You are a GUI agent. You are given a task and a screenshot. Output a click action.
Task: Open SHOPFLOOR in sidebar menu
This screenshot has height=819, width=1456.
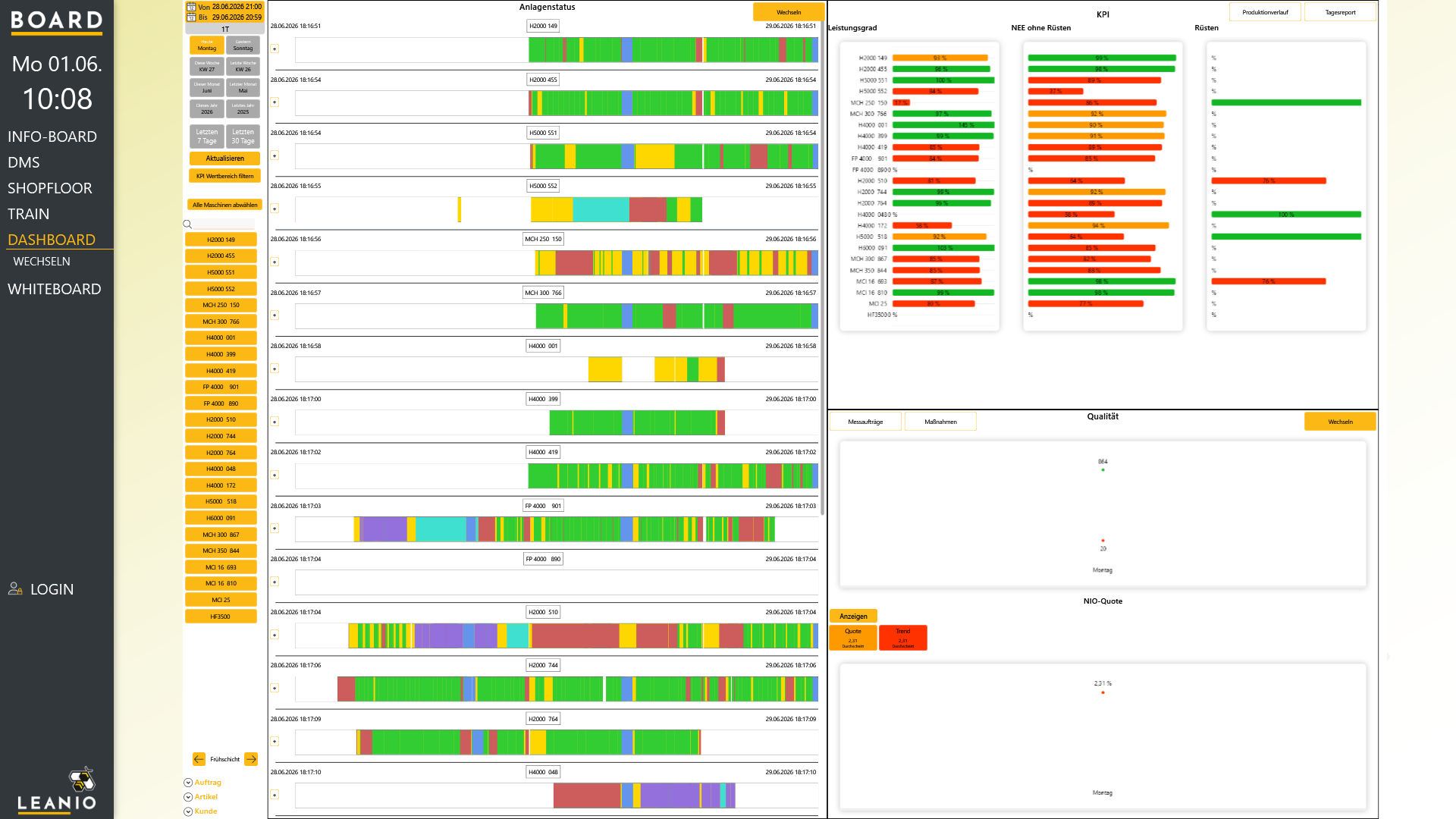[x=50, y=188]
